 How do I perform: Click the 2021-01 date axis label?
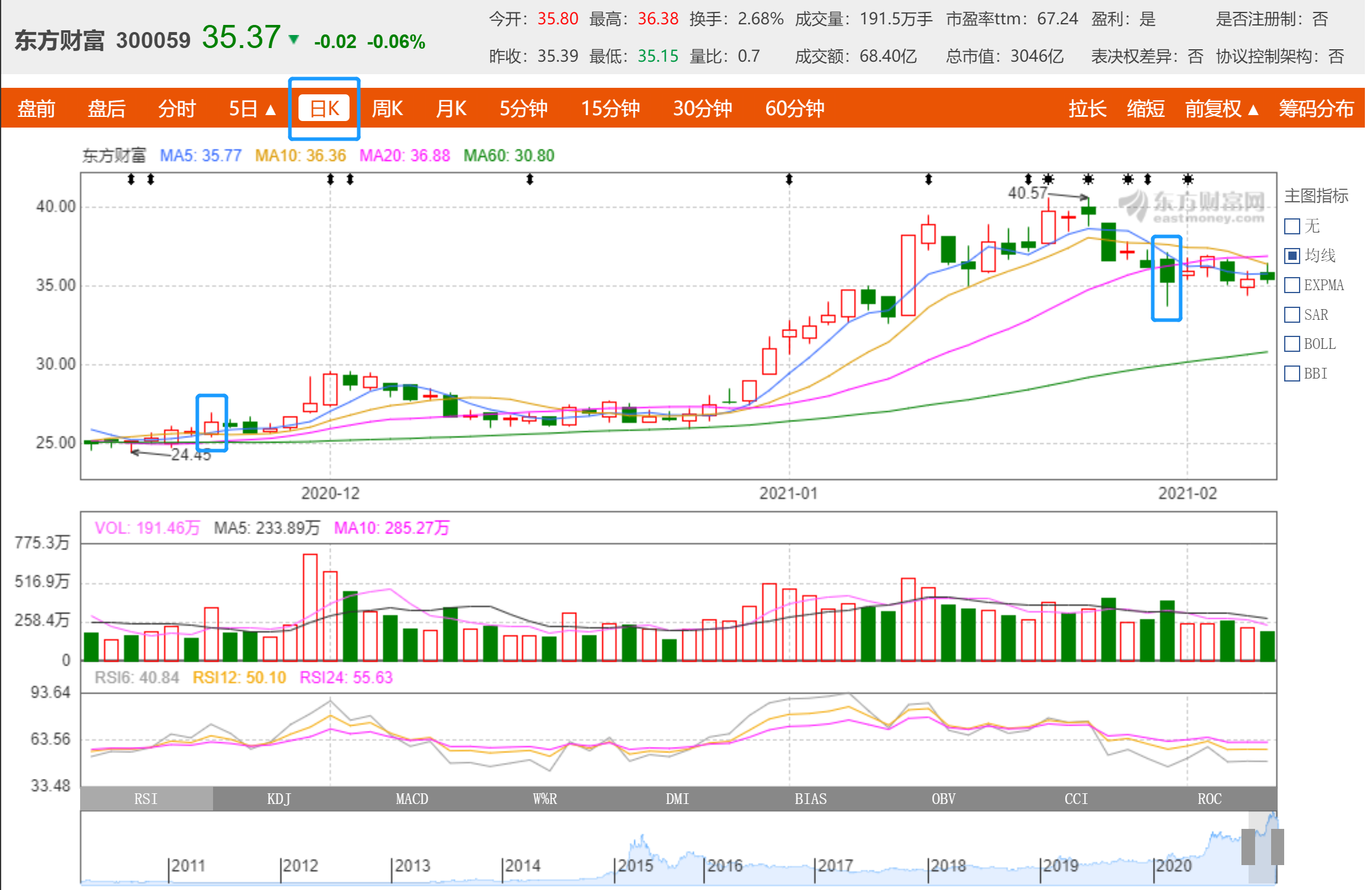789,494
